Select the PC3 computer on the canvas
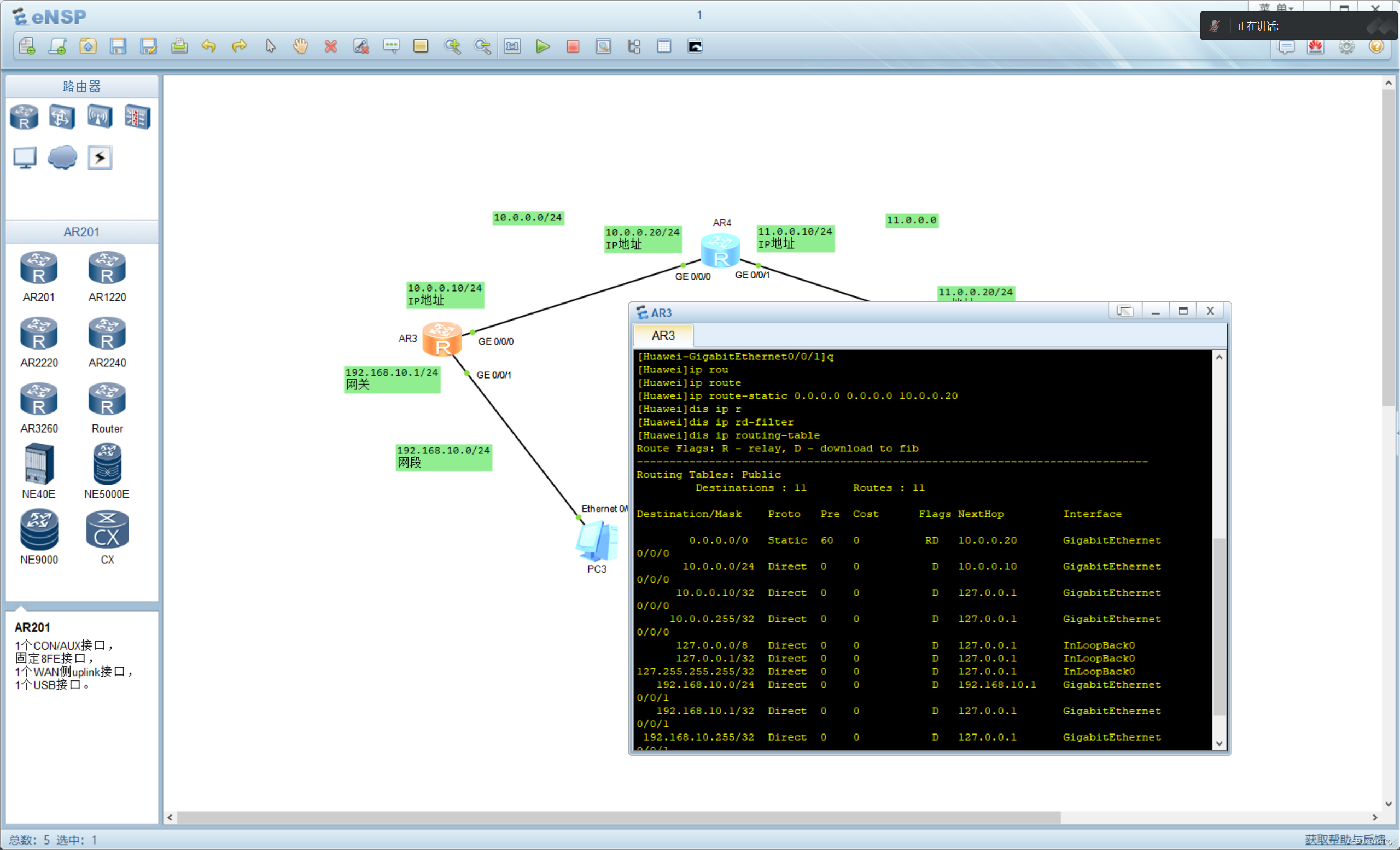 click(597, 541)
